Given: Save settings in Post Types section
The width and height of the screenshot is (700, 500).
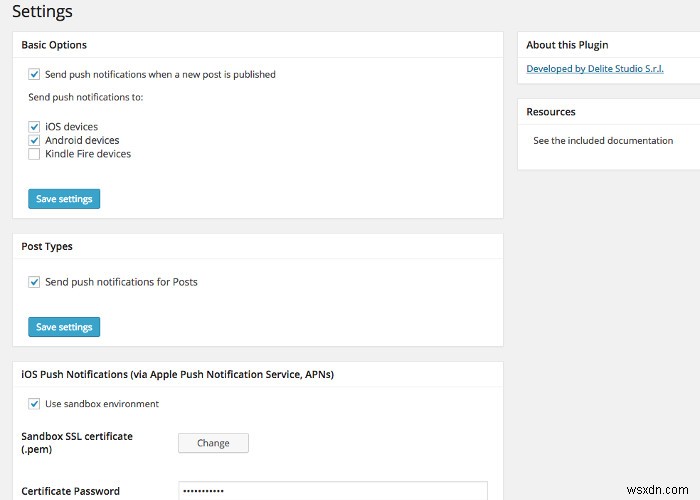Looking at the screenshot, I should pos(64,327).
